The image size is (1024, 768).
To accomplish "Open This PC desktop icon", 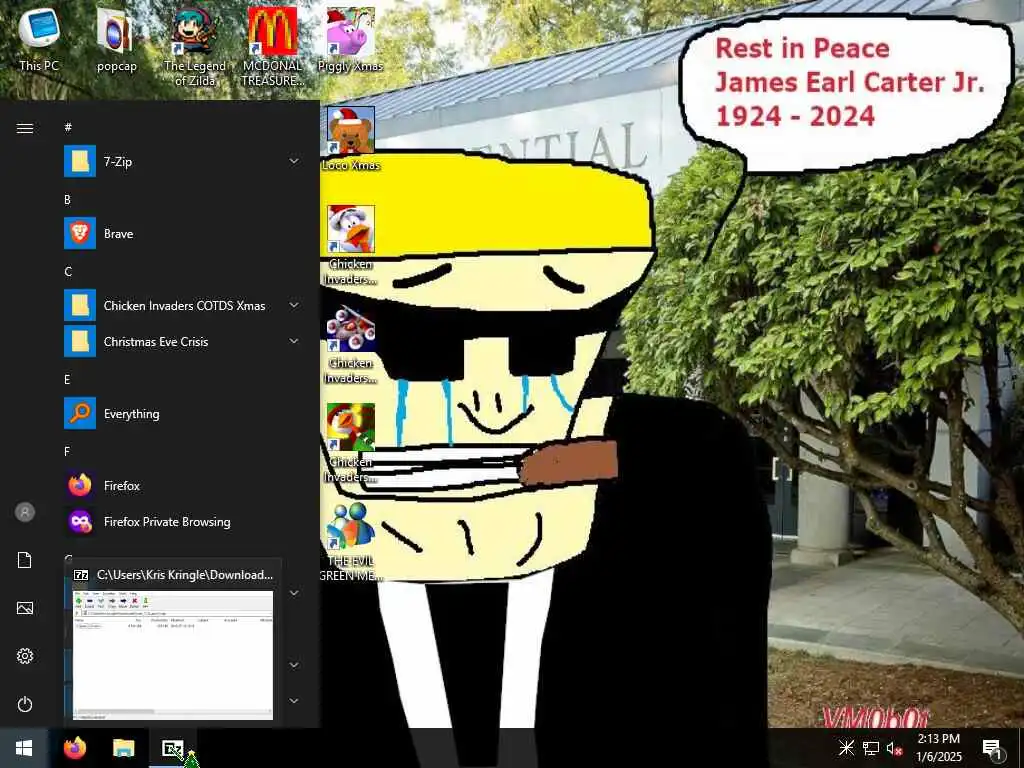I will (x=39, y=39).
